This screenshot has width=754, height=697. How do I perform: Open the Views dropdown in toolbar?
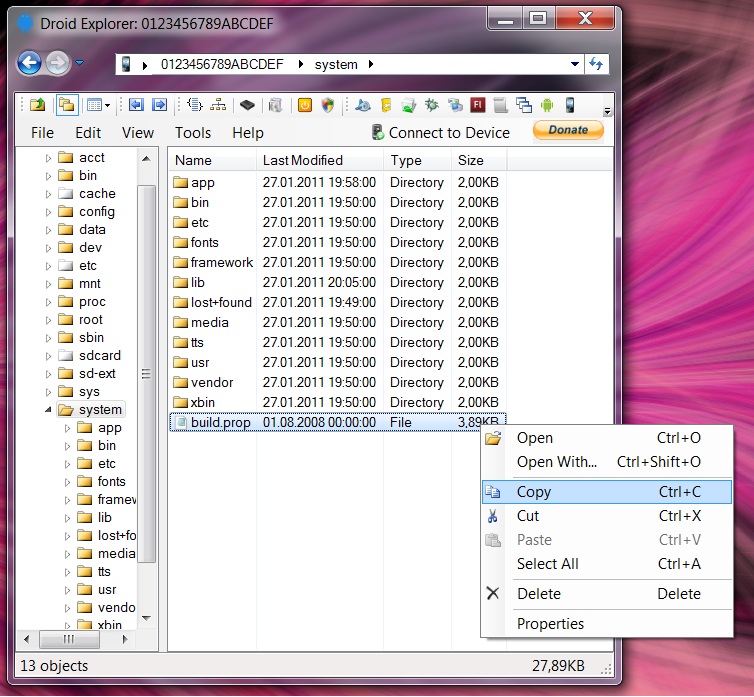(x=98, y=104)
